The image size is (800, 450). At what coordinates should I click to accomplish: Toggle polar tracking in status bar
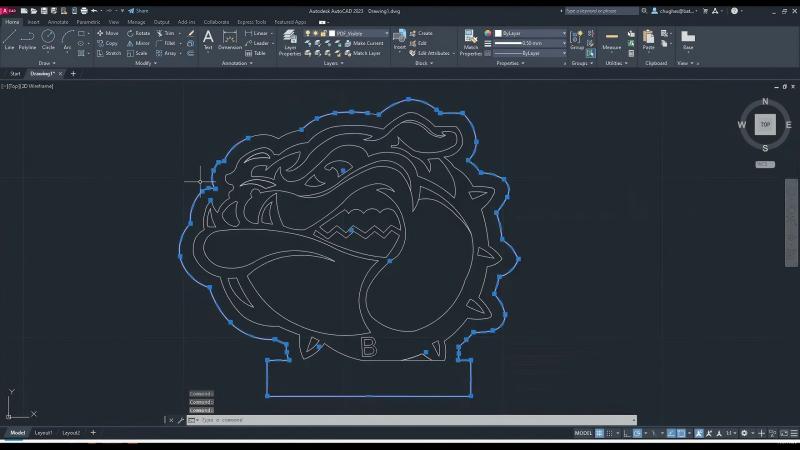coord(637,433)
